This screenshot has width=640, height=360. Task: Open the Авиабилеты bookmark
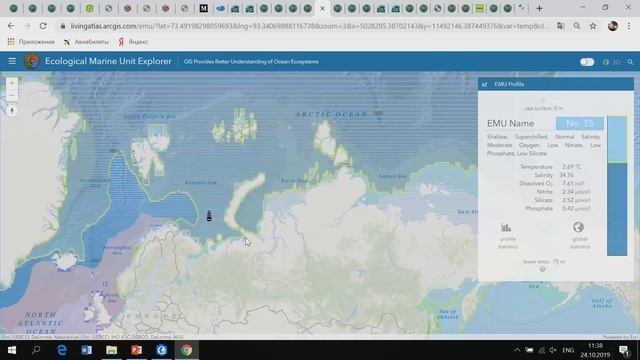pyautogui.click(x=86, y=42)
